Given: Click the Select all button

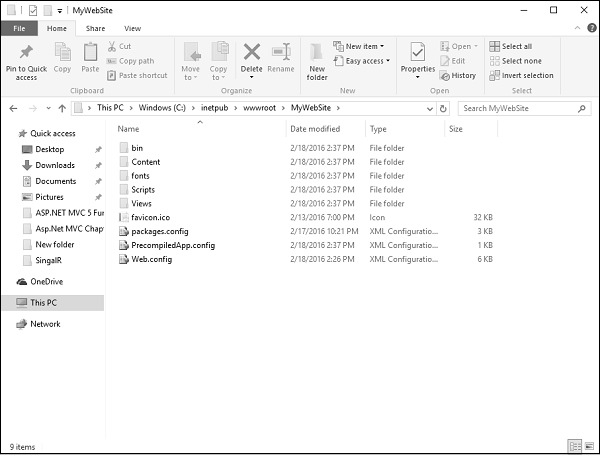Looking at the screenshot, I should 510,46.
